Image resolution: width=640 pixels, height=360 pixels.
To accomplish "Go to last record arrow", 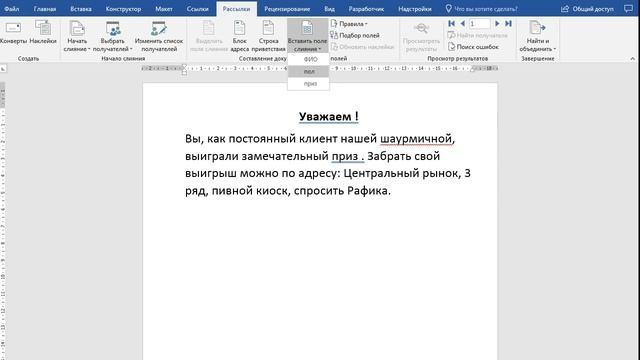I will [508, 24].
